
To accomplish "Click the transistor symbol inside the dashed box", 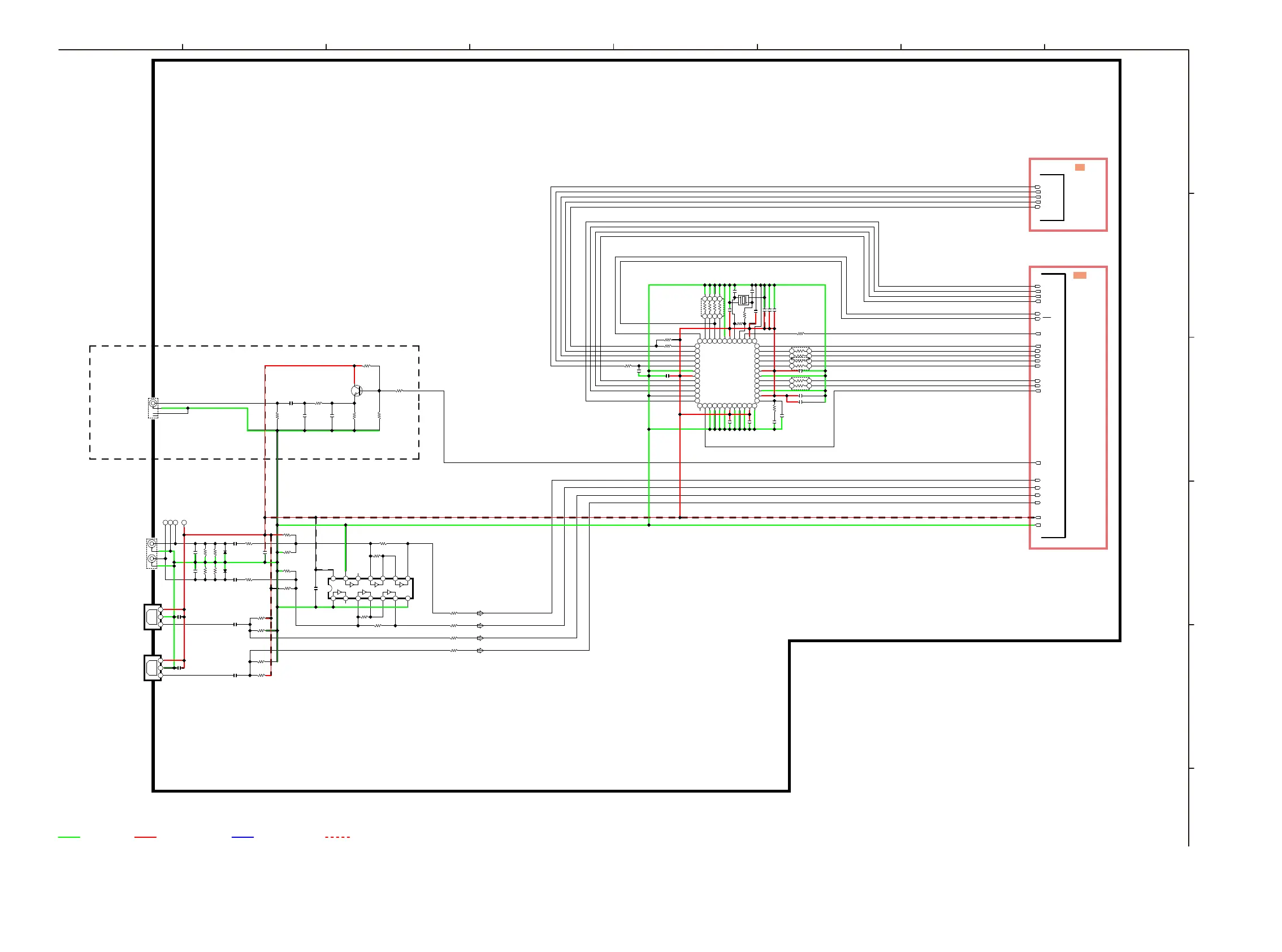I will [356, 391].
